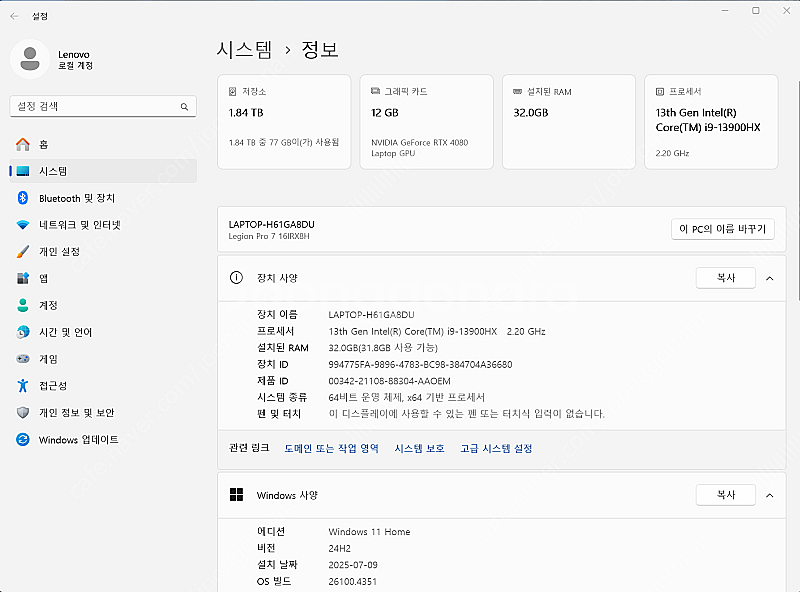Click the 설정 검색 search field
The height and width of the screenshot is (592, 800).
pos(103,106)
